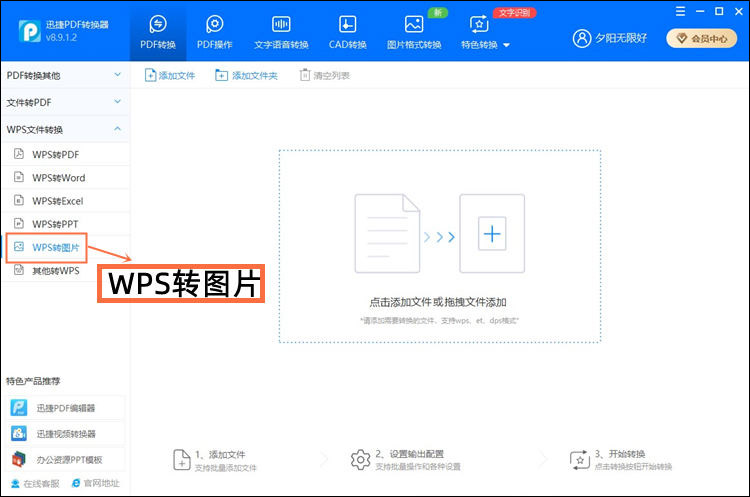The image size is (750, 497).
Task: Expand the PDF转换其他 section
Action: pyautogui.click(x=65, y=75)
